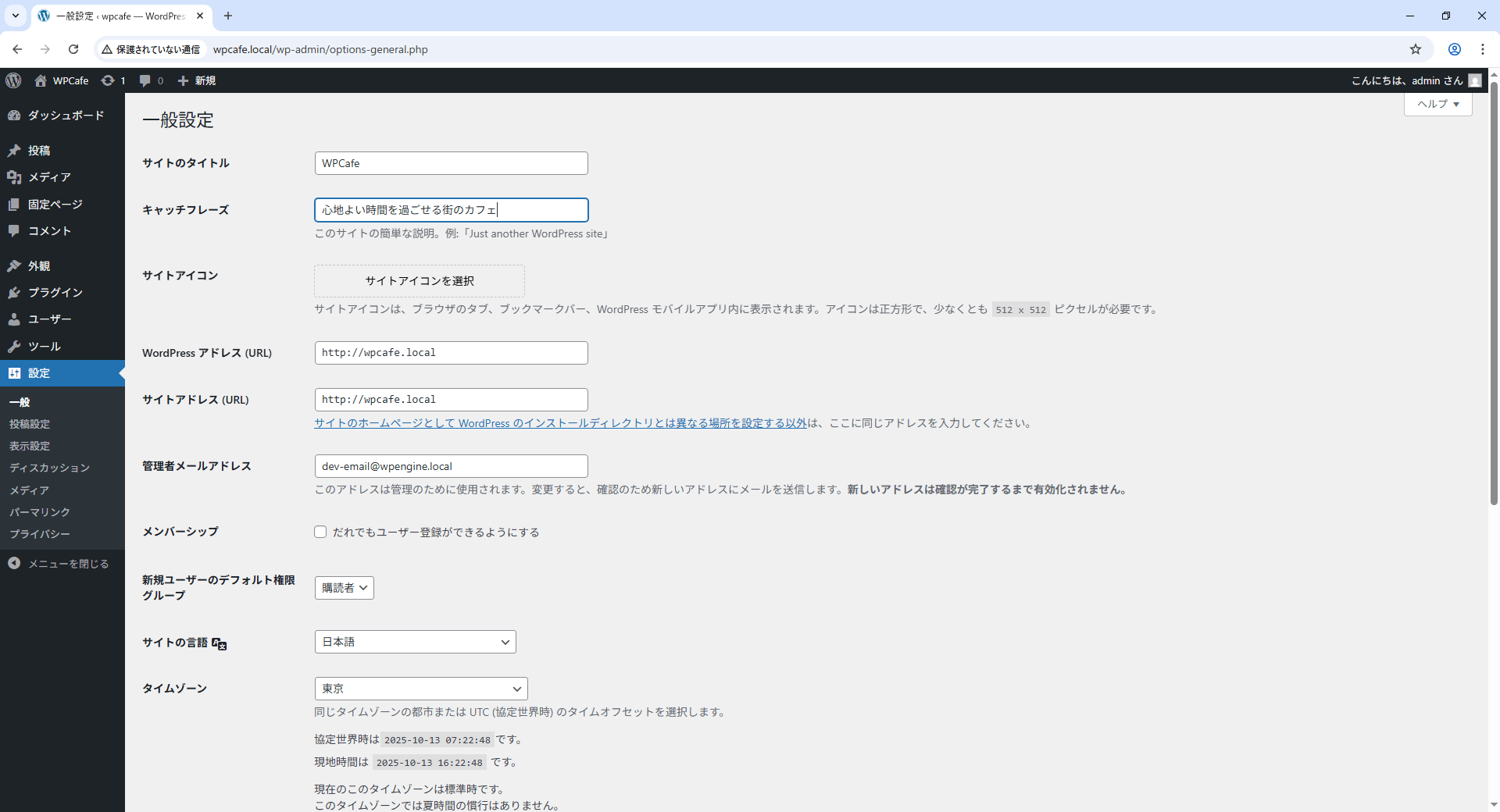This screenshot has height=812, width=1500.
Task: Click the admin email address field
Action: (451, 466)
